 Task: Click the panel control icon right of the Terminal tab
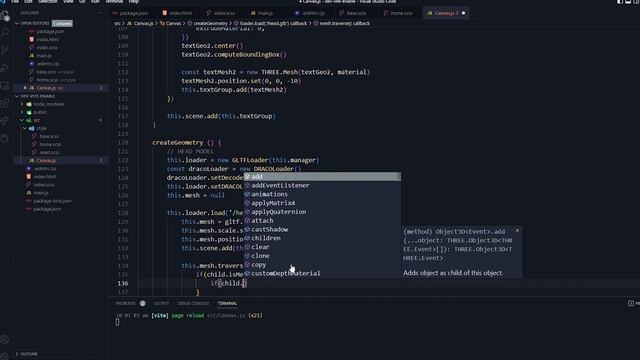tap(631, 303)
